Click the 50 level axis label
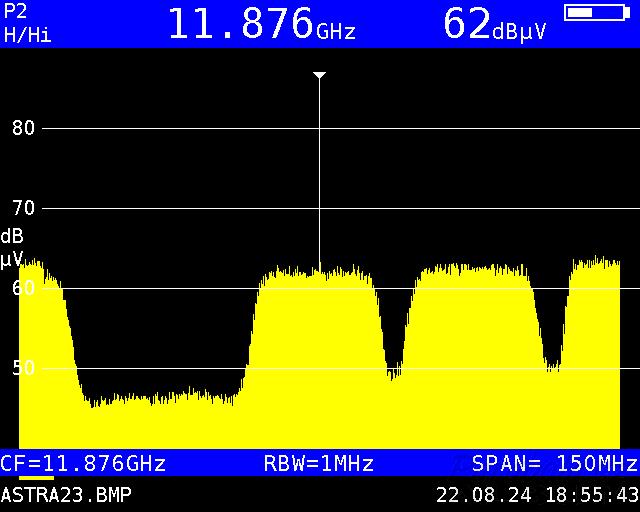The height and width of the screenshot is (512, 640). pos(23,368)
